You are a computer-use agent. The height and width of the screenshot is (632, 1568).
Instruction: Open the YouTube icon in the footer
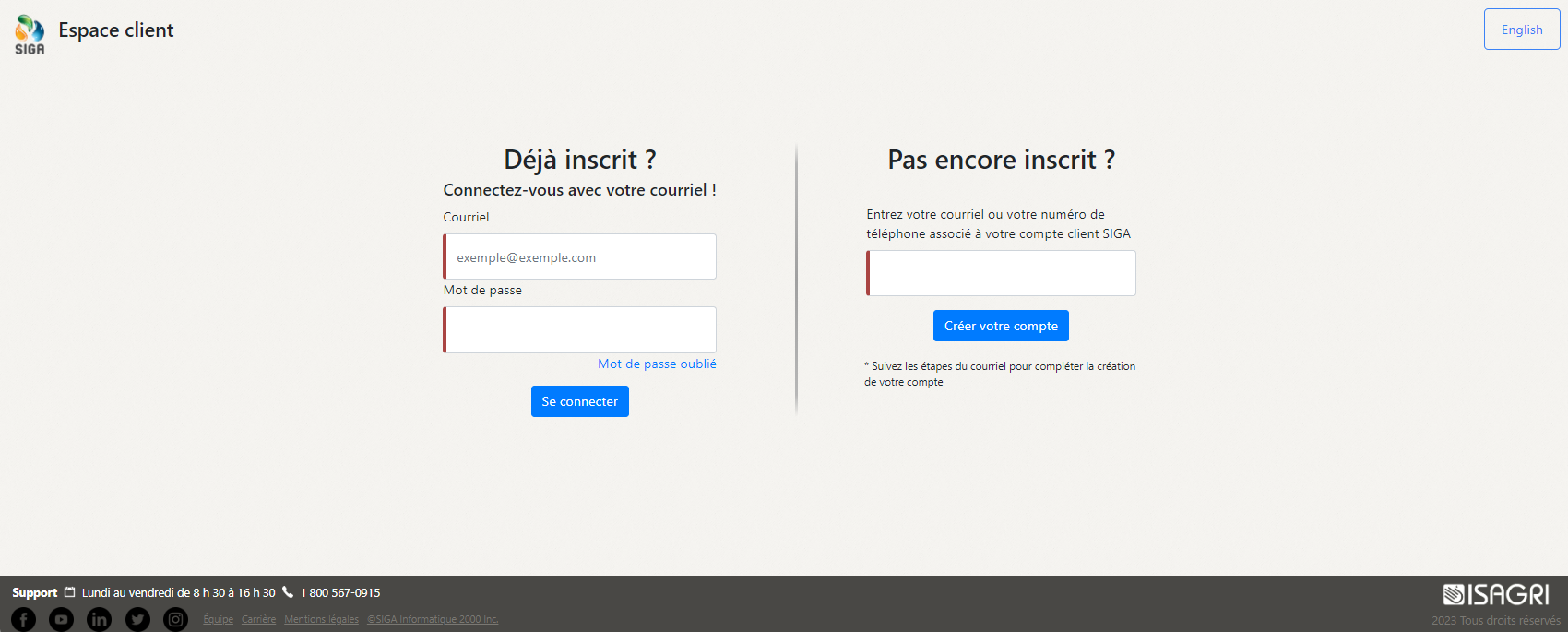coord(61,619)
